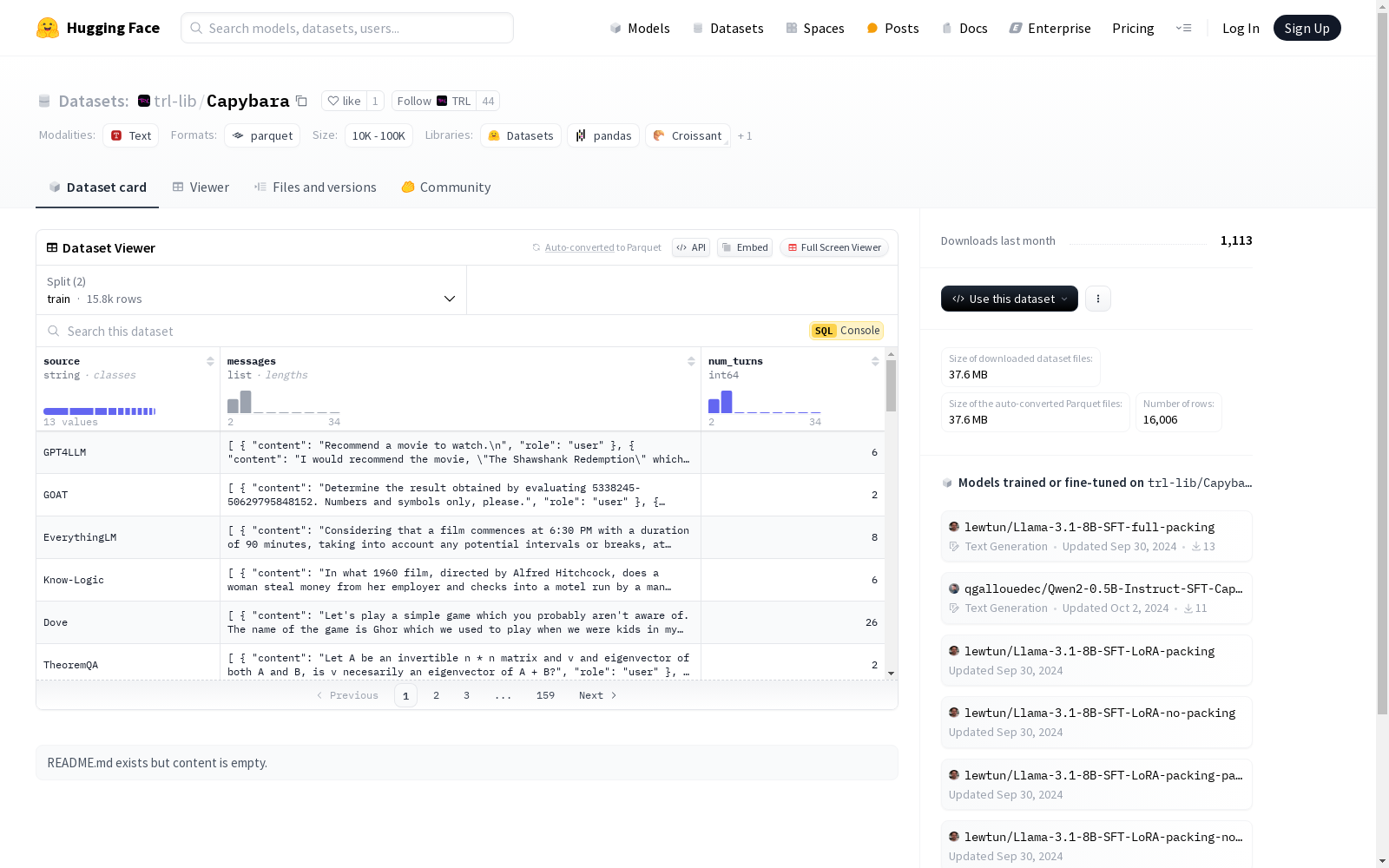Open the Docs menu item
The width and height of the screenshot is (1389, 868).
[964, 28]
